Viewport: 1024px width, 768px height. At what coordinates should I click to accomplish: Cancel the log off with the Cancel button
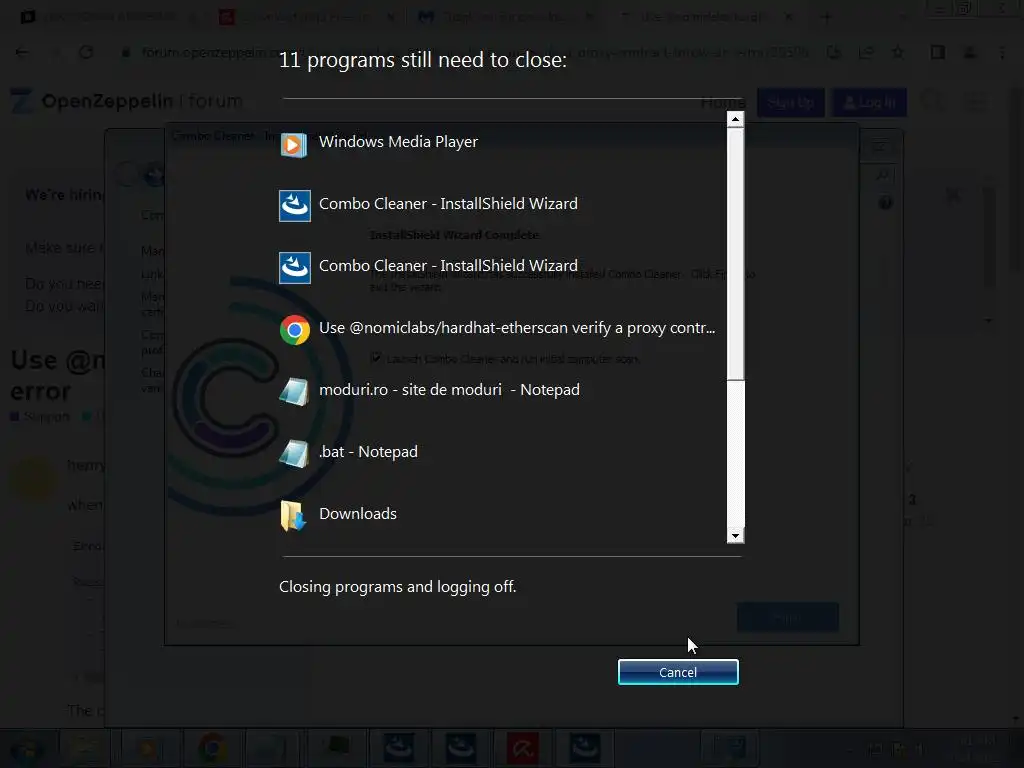tap(678, 672)
